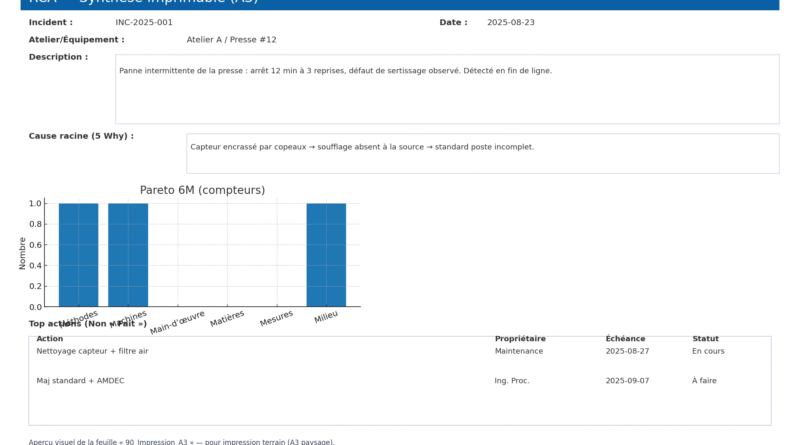Click the Atelier A / Presse #12 value

tap(231, 40)
